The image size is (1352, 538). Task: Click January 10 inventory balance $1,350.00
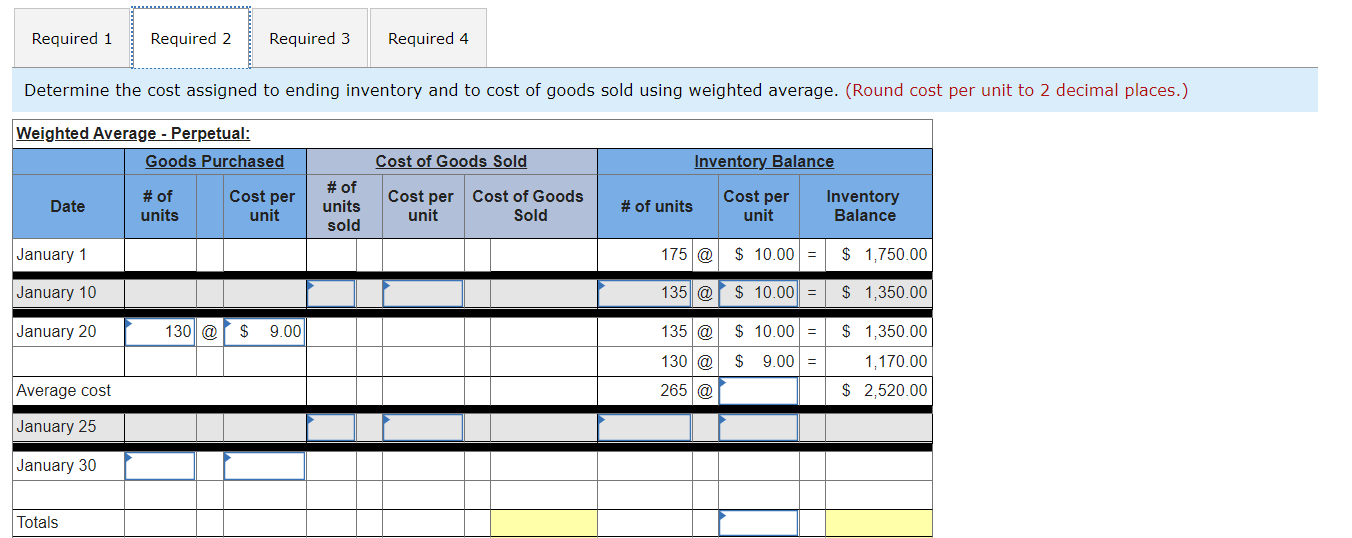884,293
